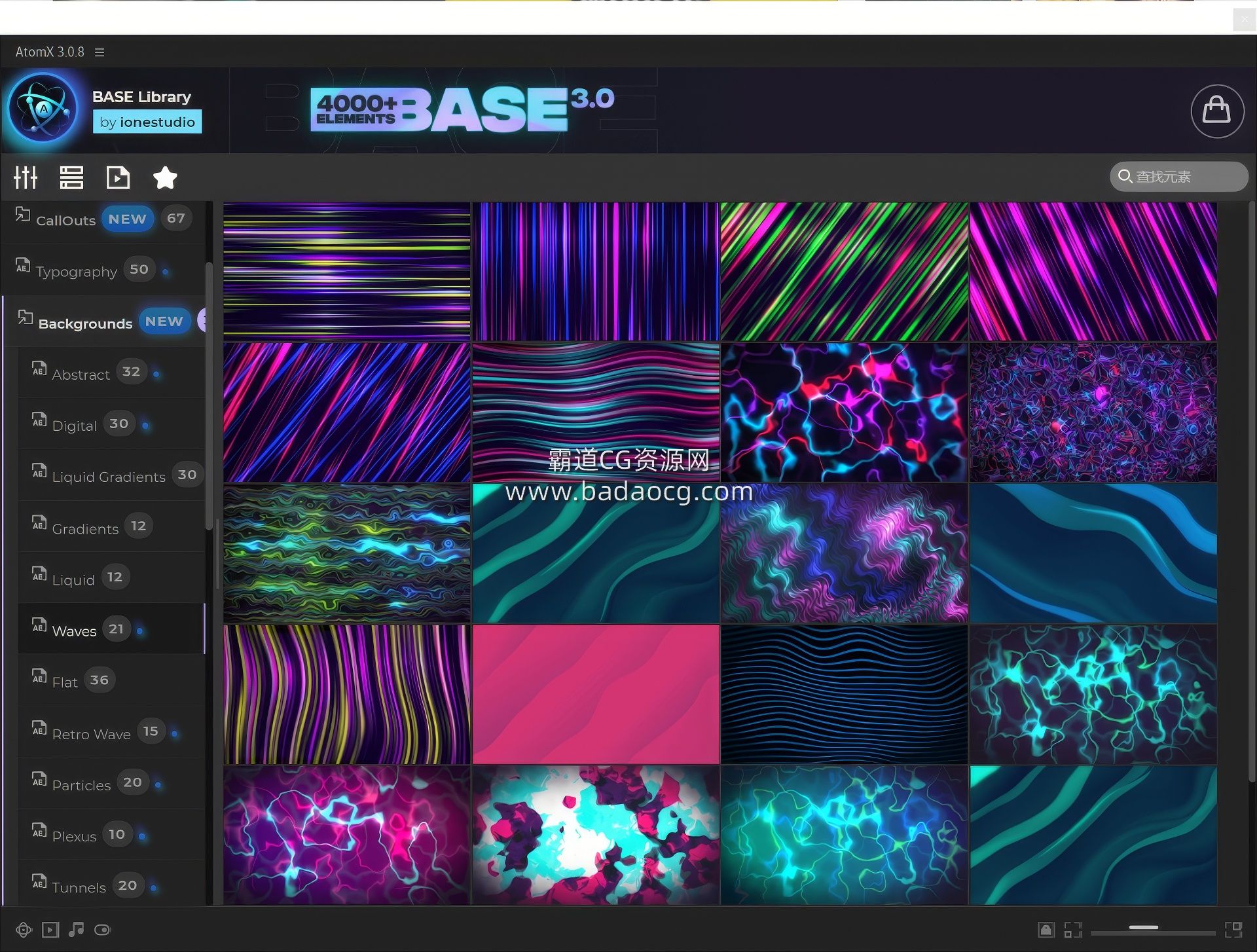The height and width of the screenshot is (952, 1257).
Task: Select the Liquid subcategory with 12 items
Action: coord(111,577)
